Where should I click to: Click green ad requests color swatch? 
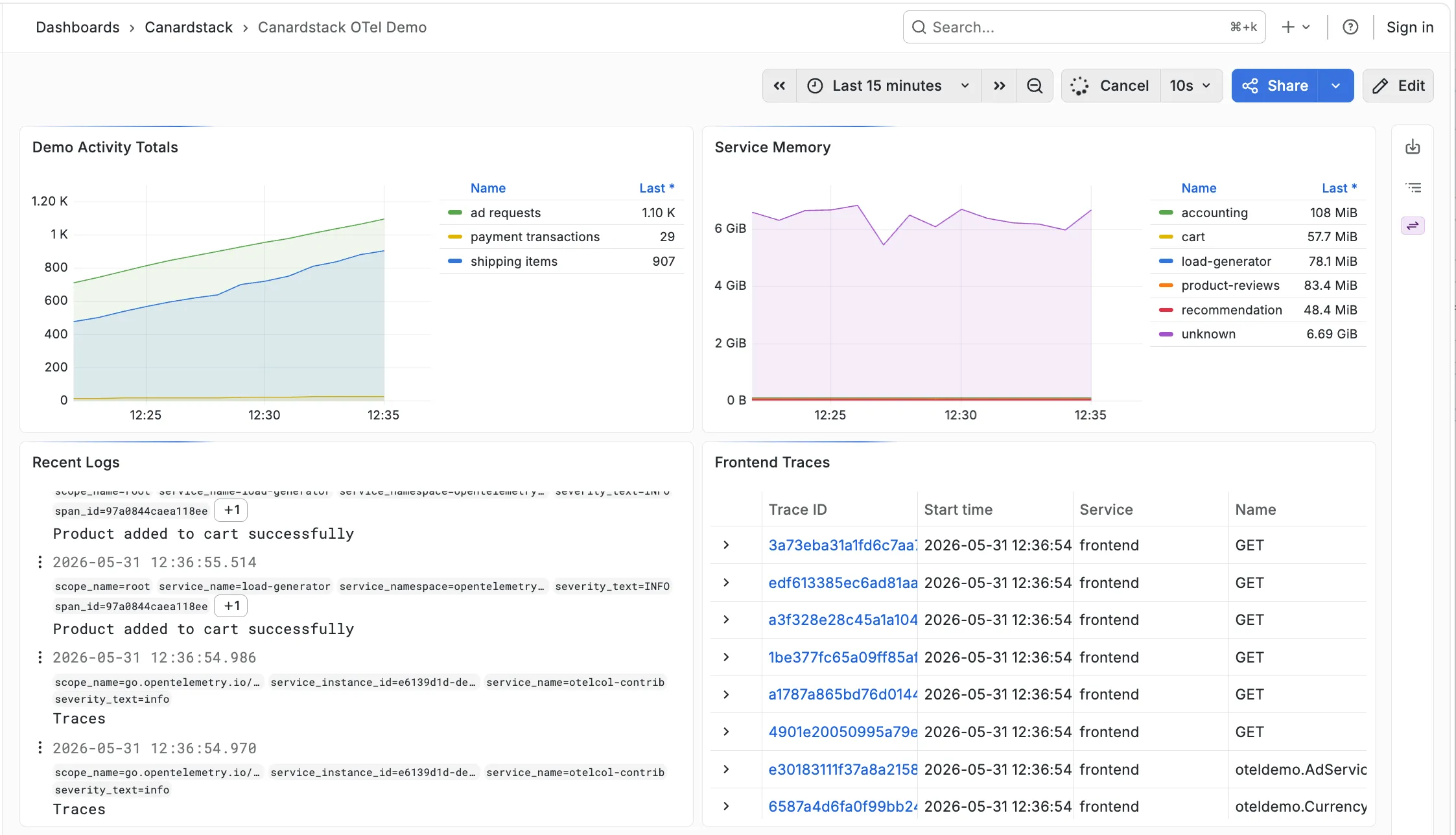coord(455,213)
